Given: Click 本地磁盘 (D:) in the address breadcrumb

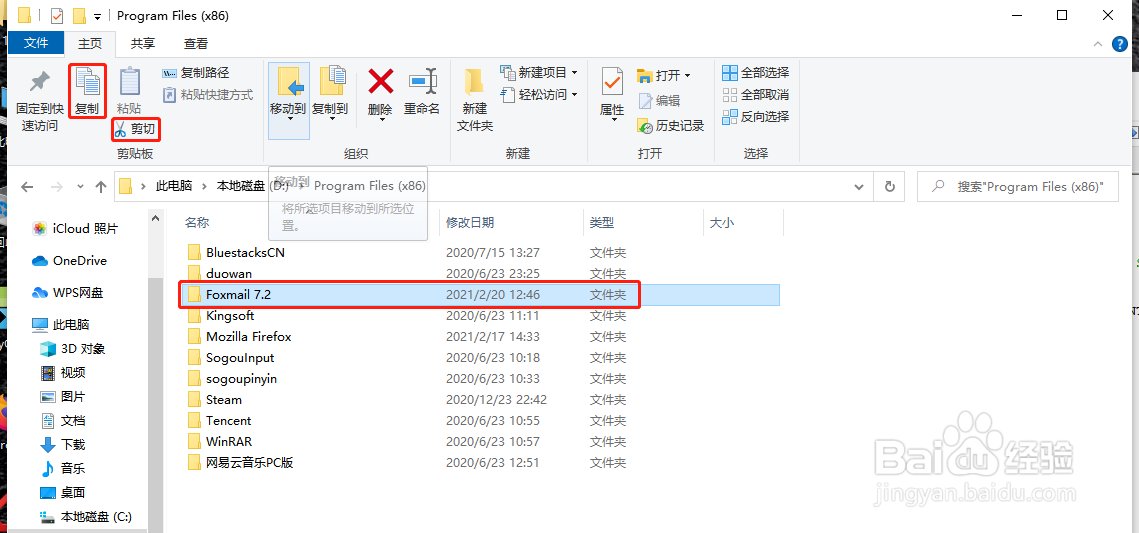Looking at the screenshot, I should (x=254, y=187).
